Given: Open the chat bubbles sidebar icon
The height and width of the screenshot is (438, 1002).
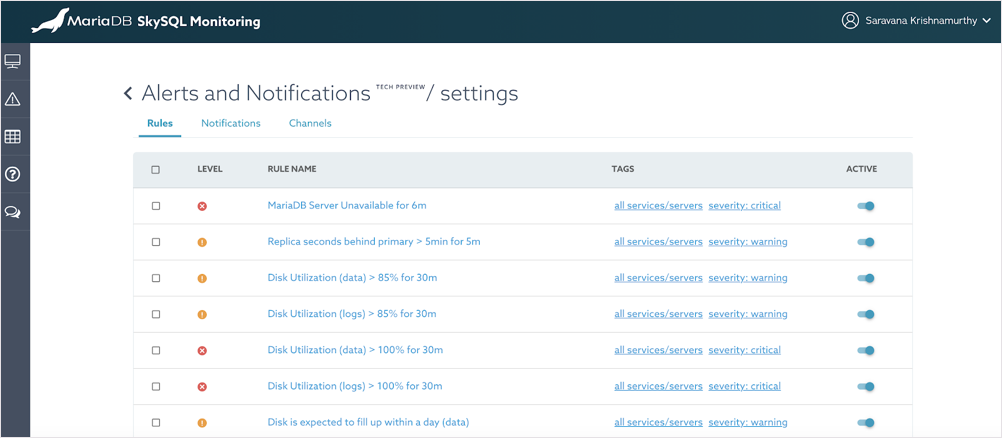Looking at the screenshot, I should (x=13, y=212).
